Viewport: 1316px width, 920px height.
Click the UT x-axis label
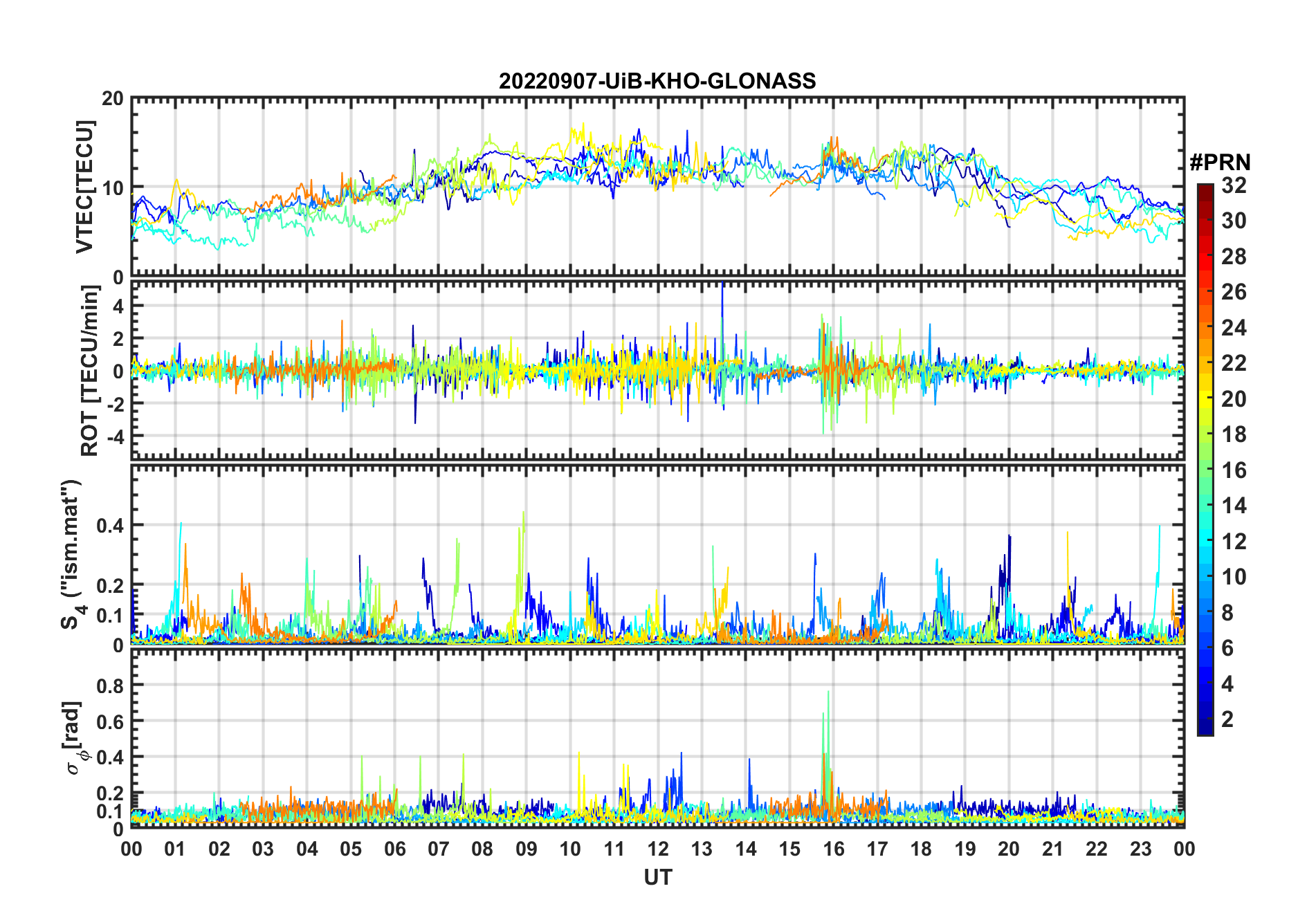(x=658, y=877)
